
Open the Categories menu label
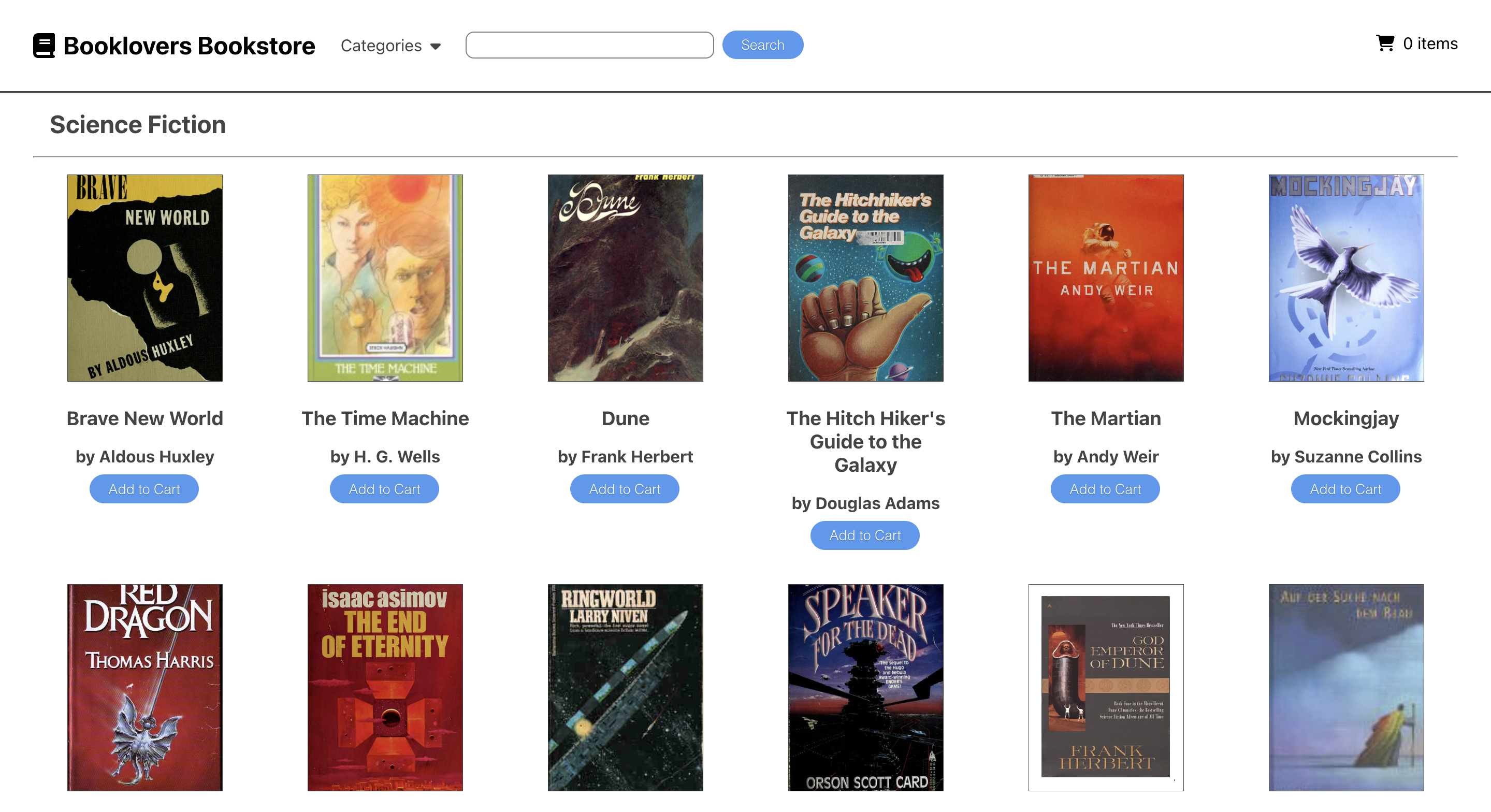coord(381,45)
